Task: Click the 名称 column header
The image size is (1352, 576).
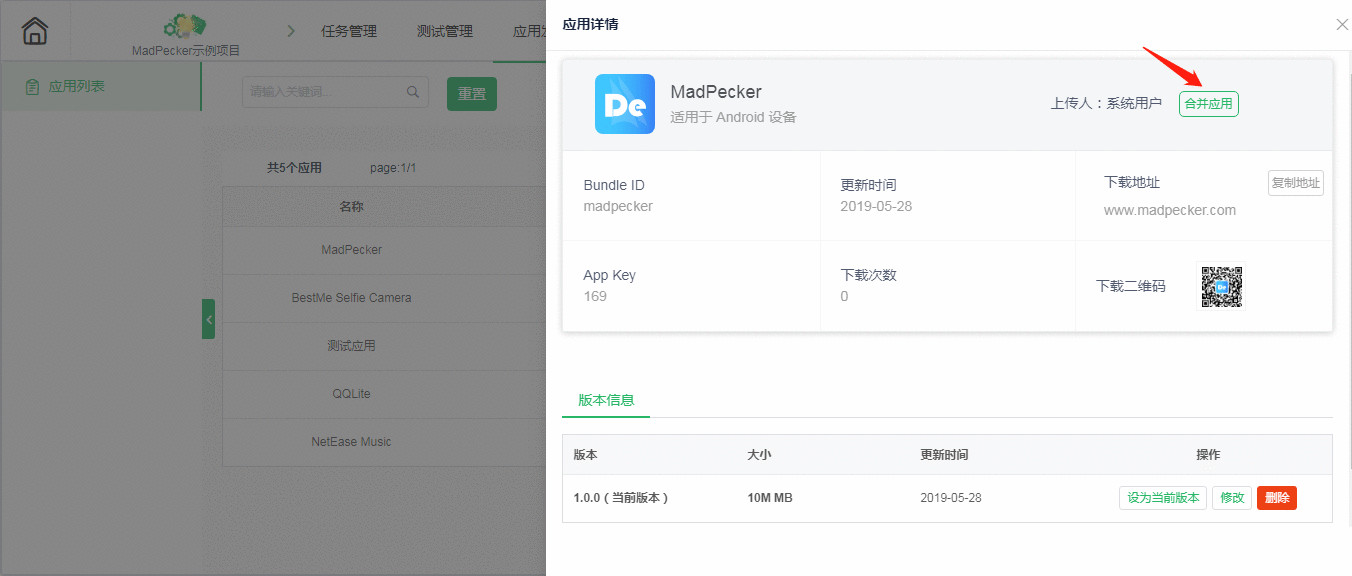Action: click(351, 206)
